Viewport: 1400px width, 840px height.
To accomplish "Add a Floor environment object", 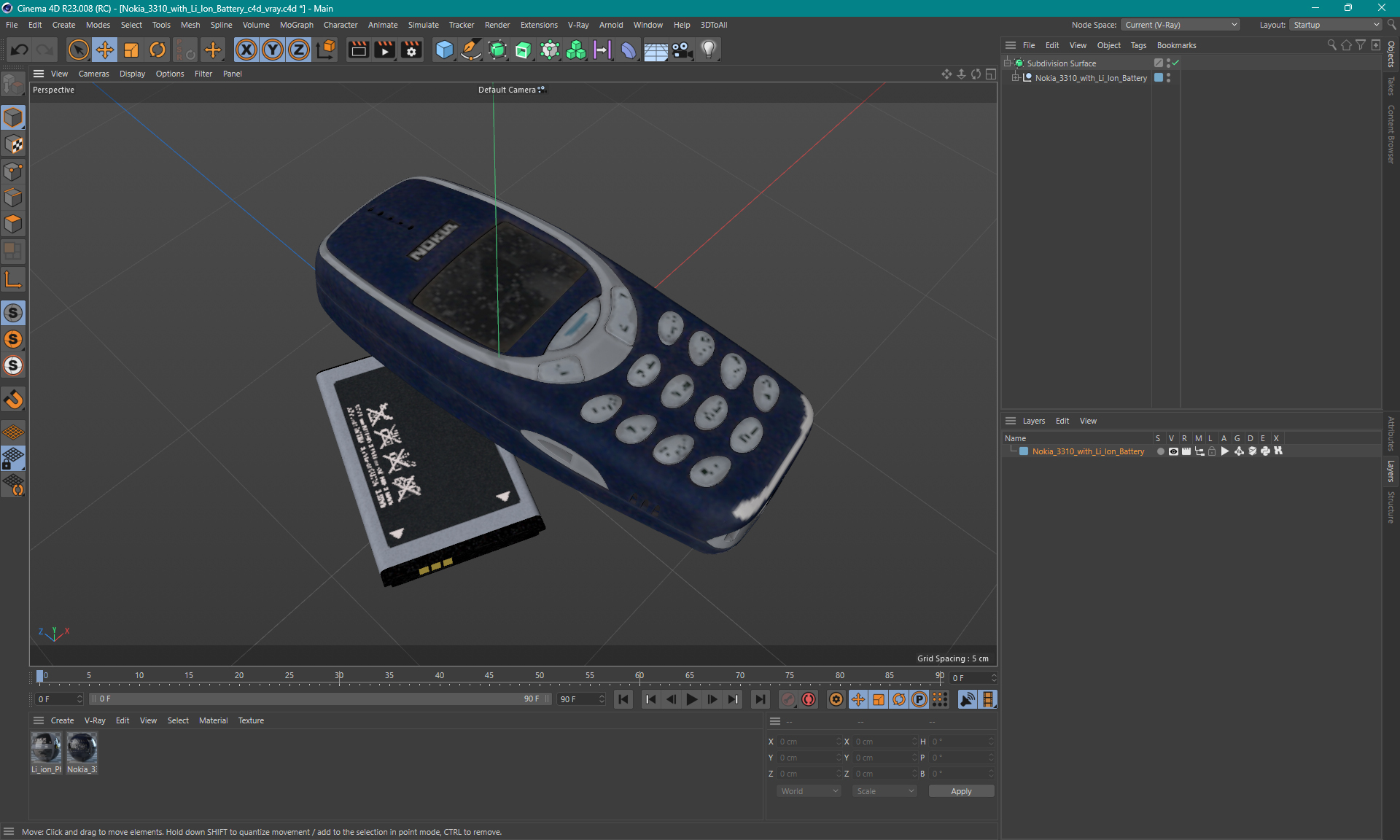I will [x=656, y=50].
